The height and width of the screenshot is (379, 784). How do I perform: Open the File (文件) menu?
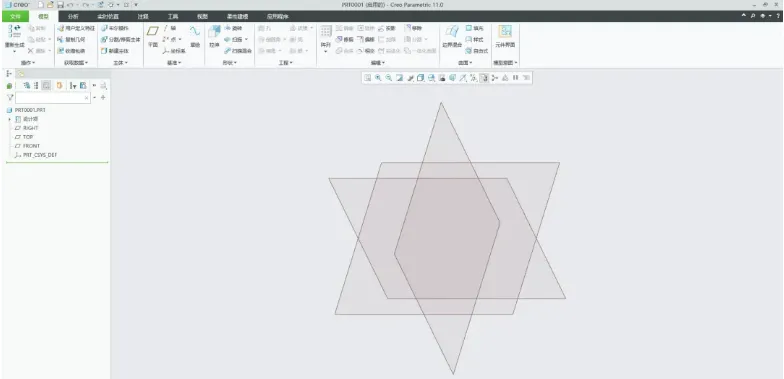16,16
